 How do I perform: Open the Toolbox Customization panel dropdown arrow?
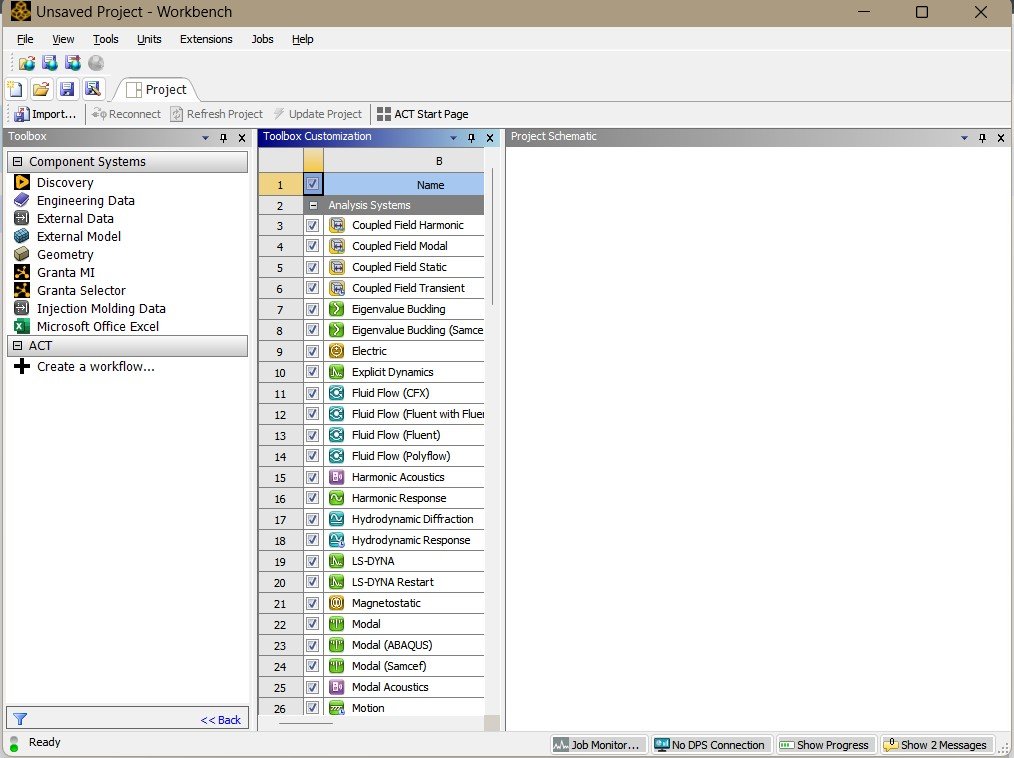[x=453, y=138]
